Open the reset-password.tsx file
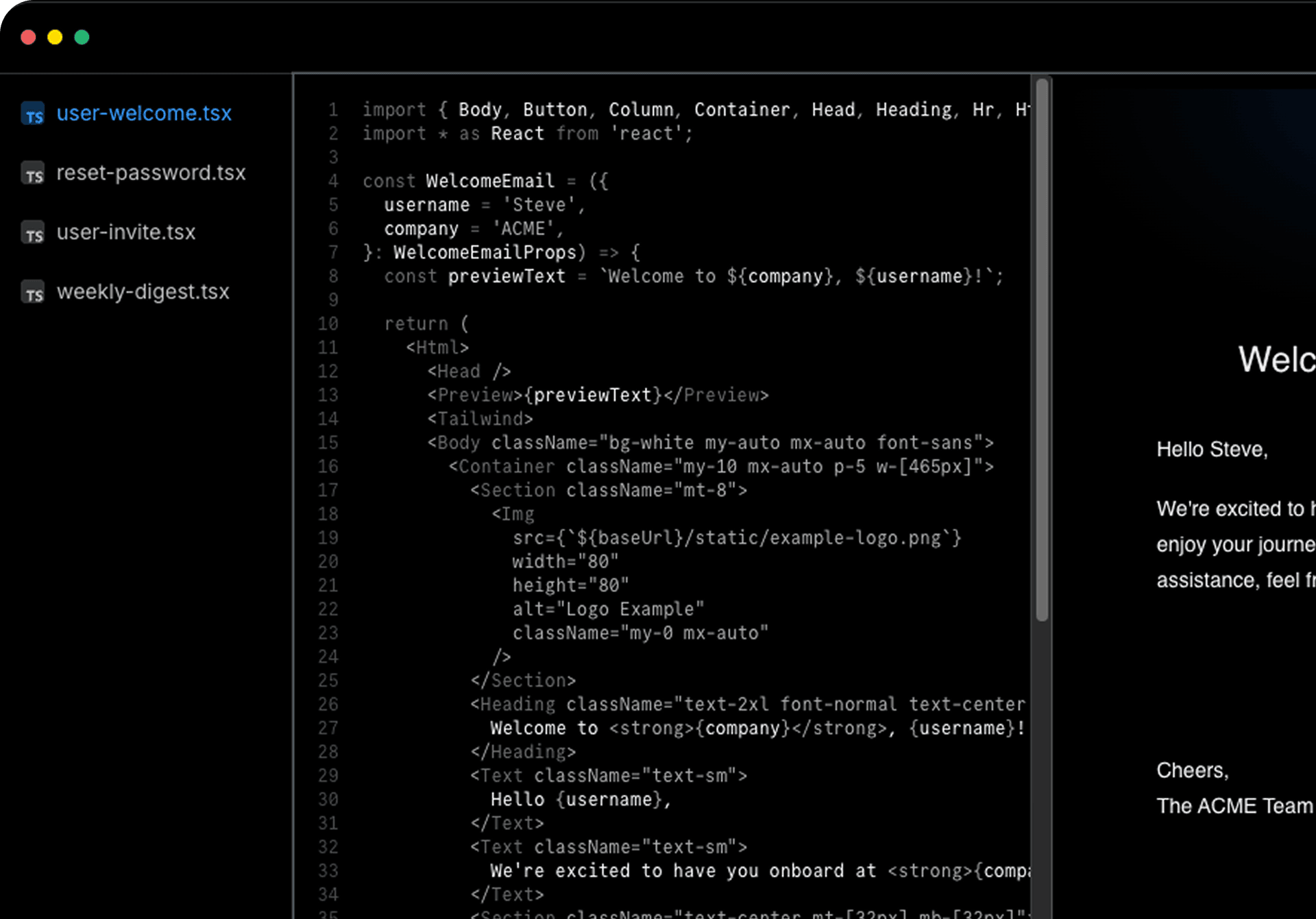Screen dimensions: 1316x919 [x=151, y=173]
